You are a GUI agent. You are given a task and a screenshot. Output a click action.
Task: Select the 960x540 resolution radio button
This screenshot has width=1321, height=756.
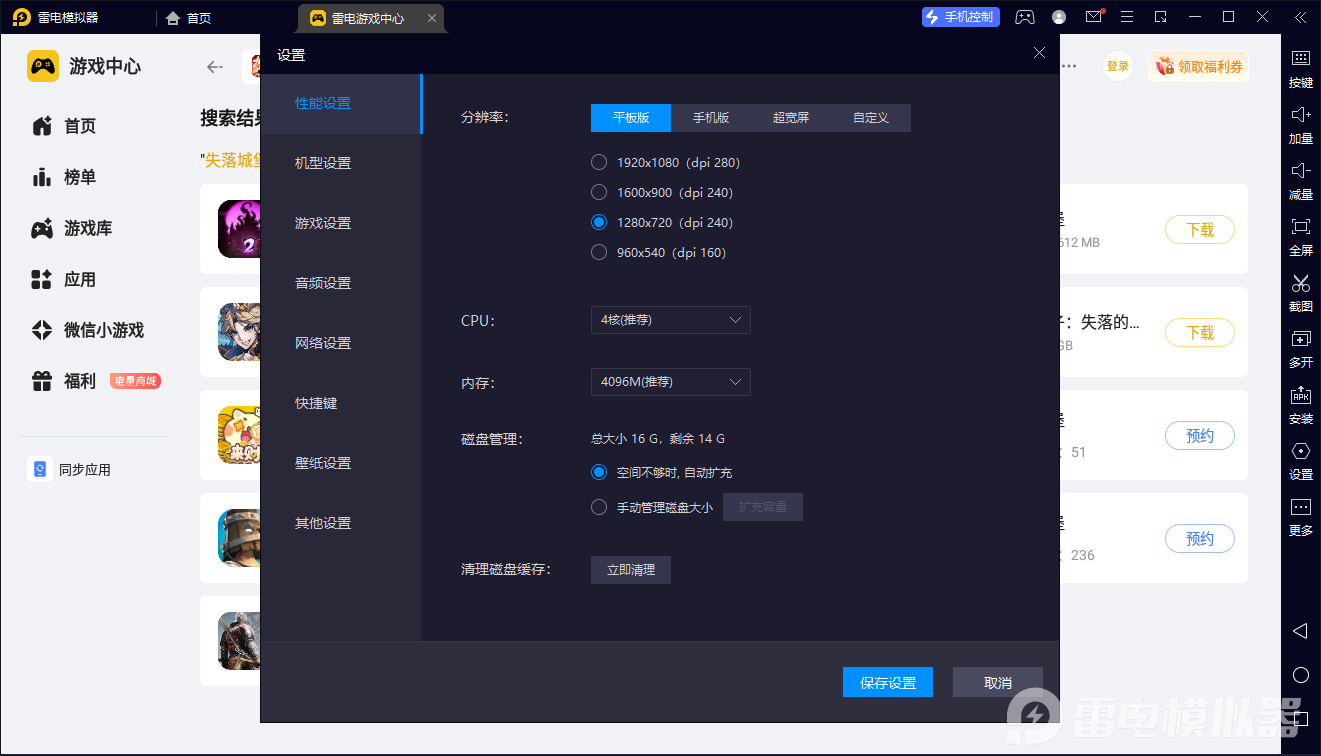[599, 252]
